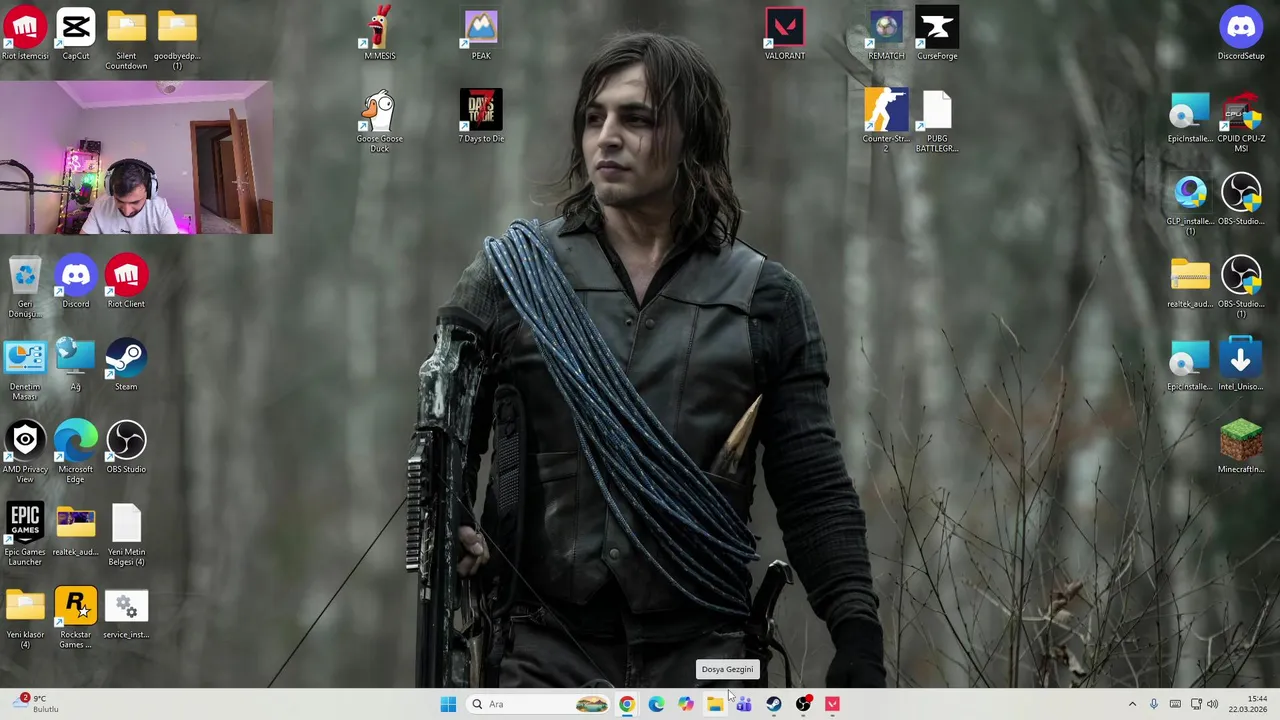Select the Microsoft Edge desktop shortcut

(x=76, y=452)
